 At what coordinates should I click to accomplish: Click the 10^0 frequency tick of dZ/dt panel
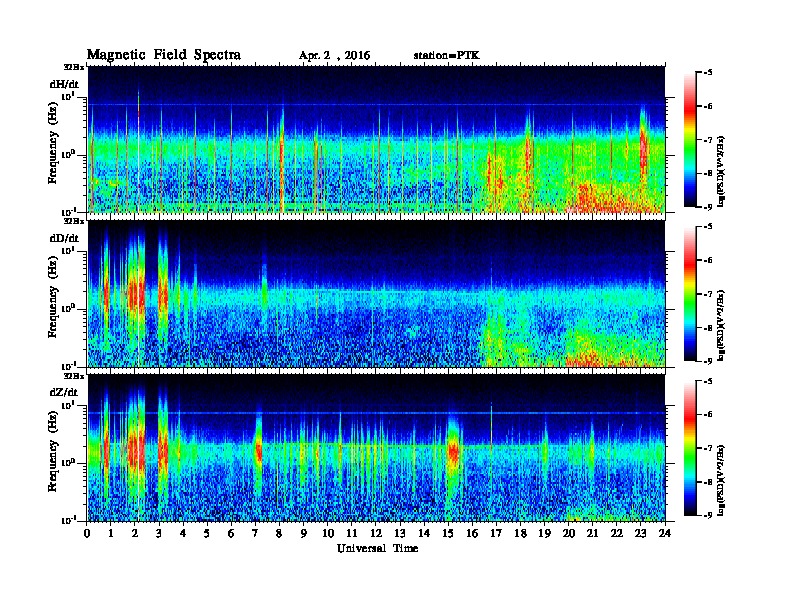68,462
